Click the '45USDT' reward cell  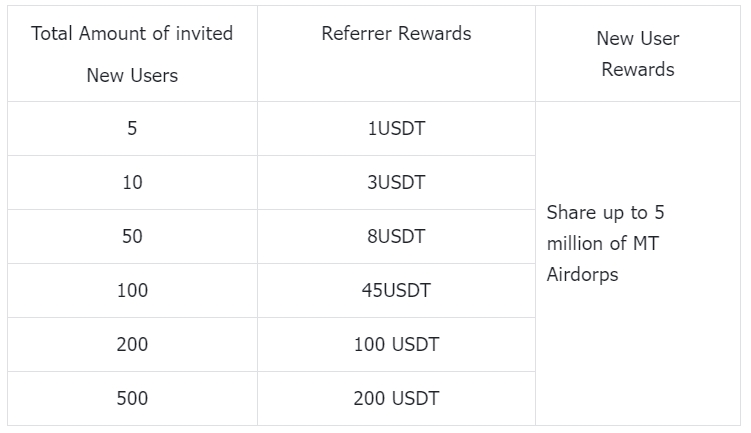point(396,291)
